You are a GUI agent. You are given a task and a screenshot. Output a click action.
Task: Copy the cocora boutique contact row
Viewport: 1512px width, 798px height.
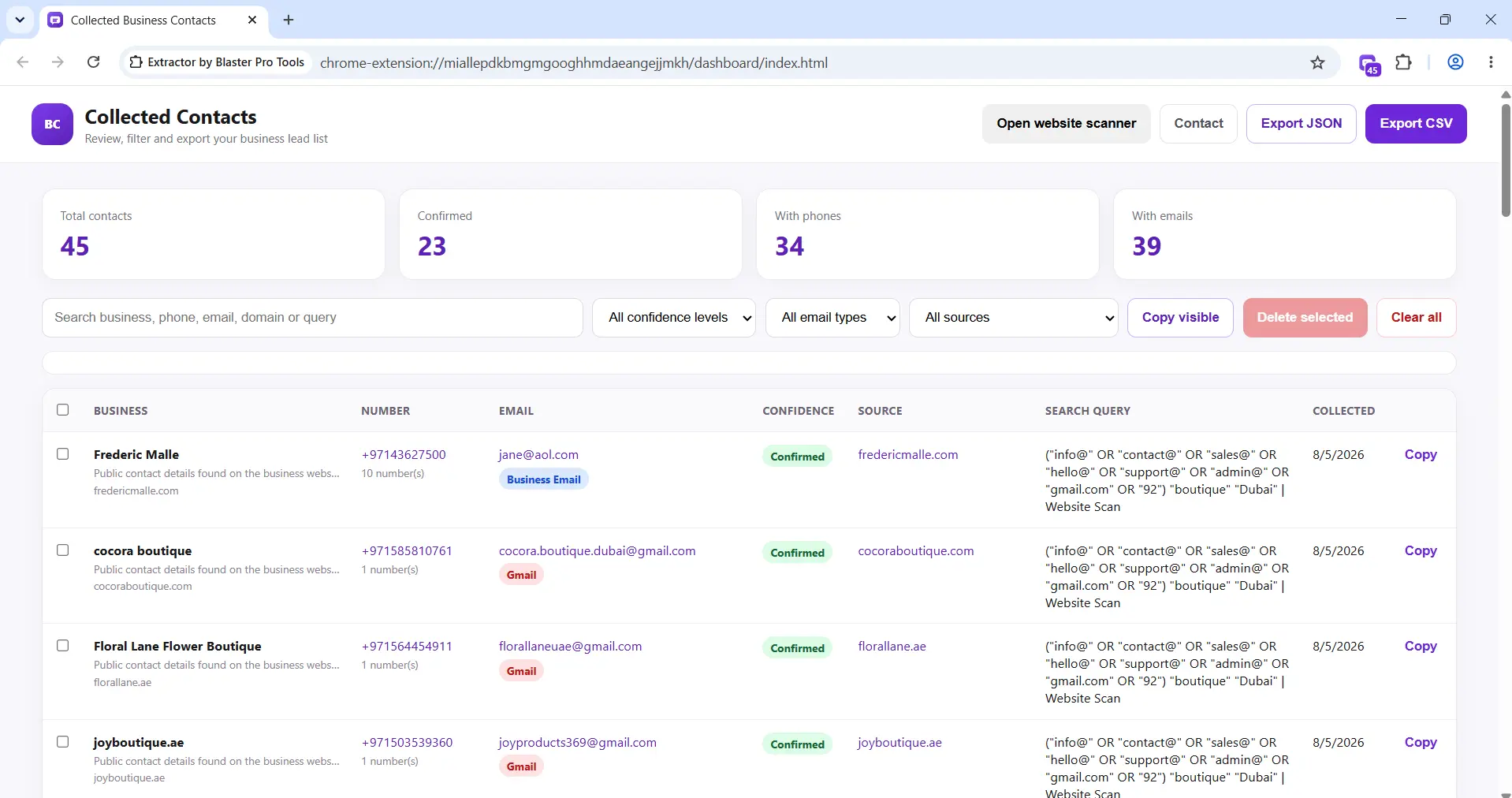point(1421,551)
